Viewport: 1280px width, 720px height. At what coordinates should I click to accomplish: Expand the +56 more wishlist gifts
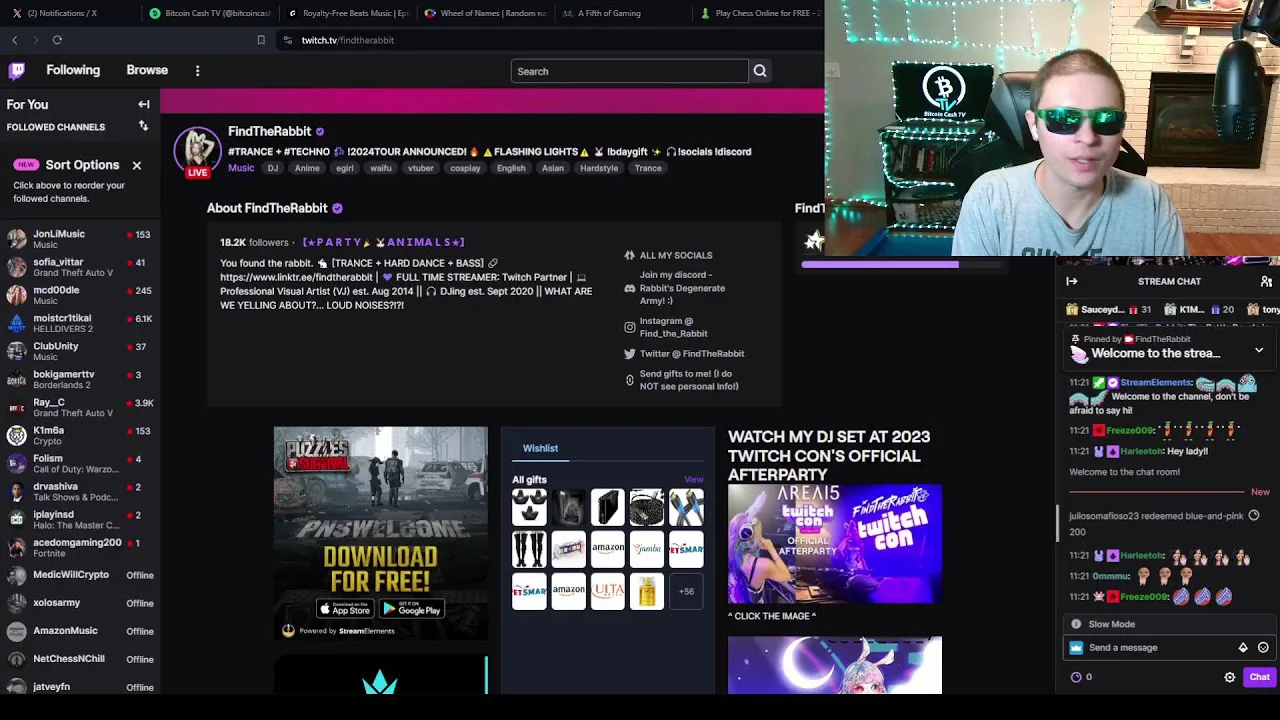point(686,591)
